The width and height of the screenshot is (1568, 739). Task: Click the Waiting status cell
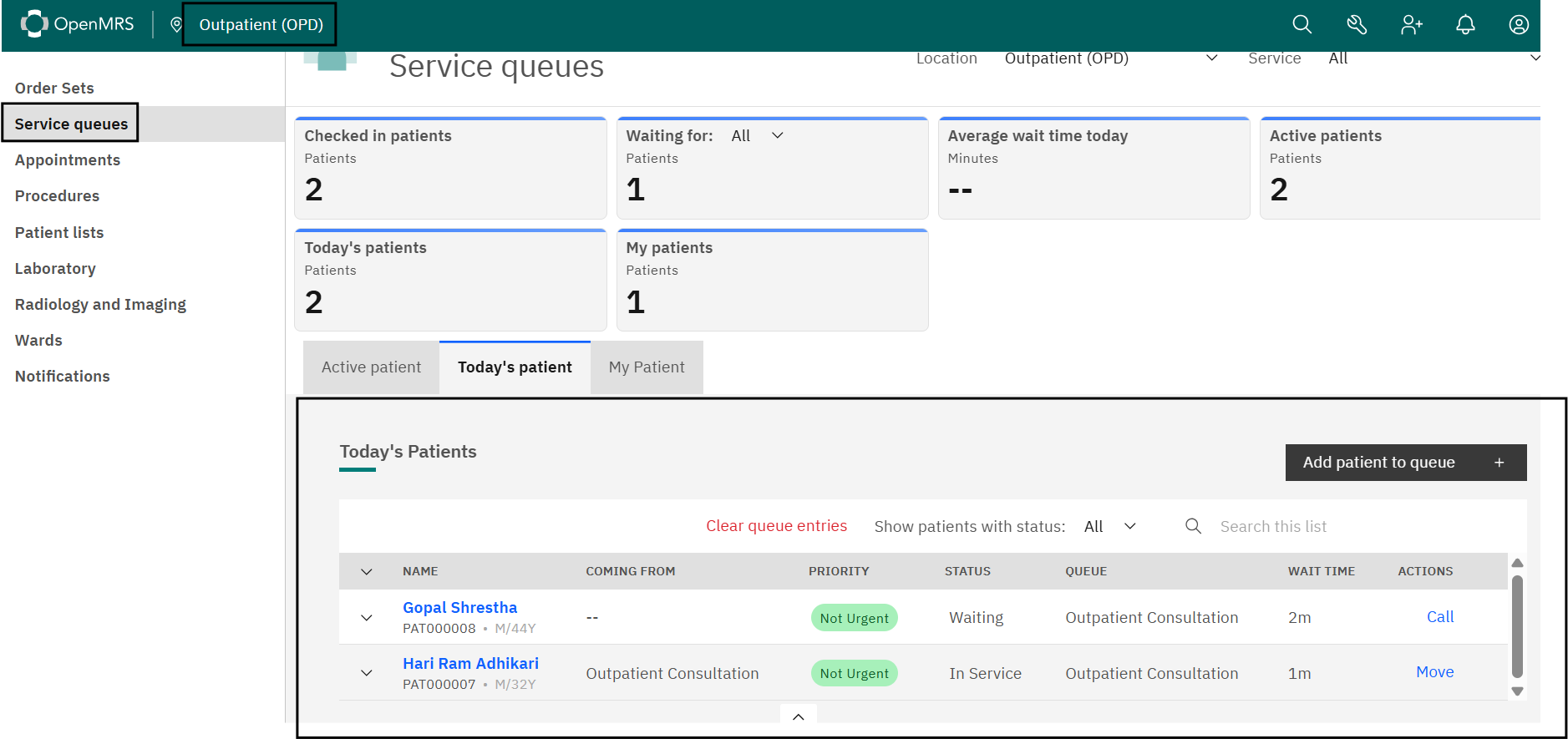(976, 617)
